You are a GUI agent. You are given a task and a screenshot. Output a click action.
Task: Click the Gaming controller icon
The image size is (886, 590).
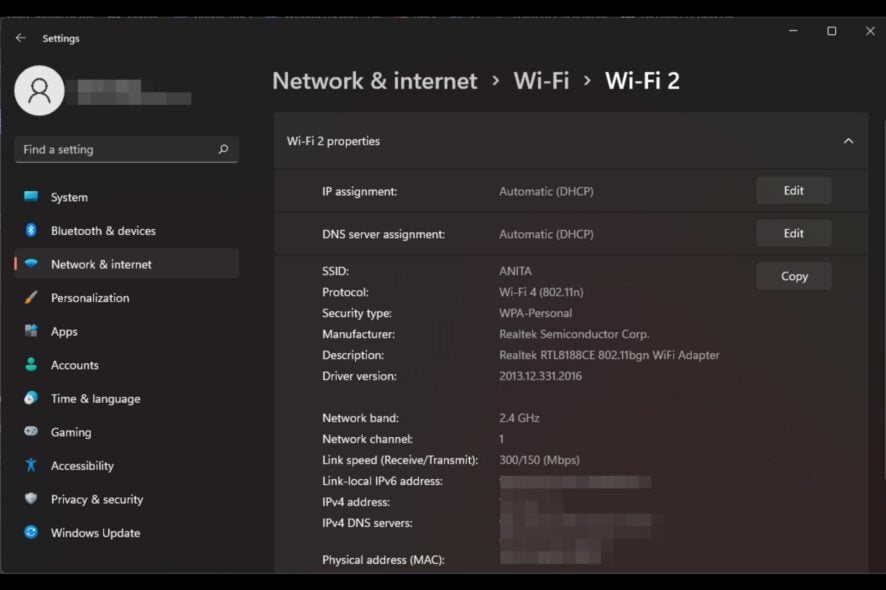click(x=31, y=431)
